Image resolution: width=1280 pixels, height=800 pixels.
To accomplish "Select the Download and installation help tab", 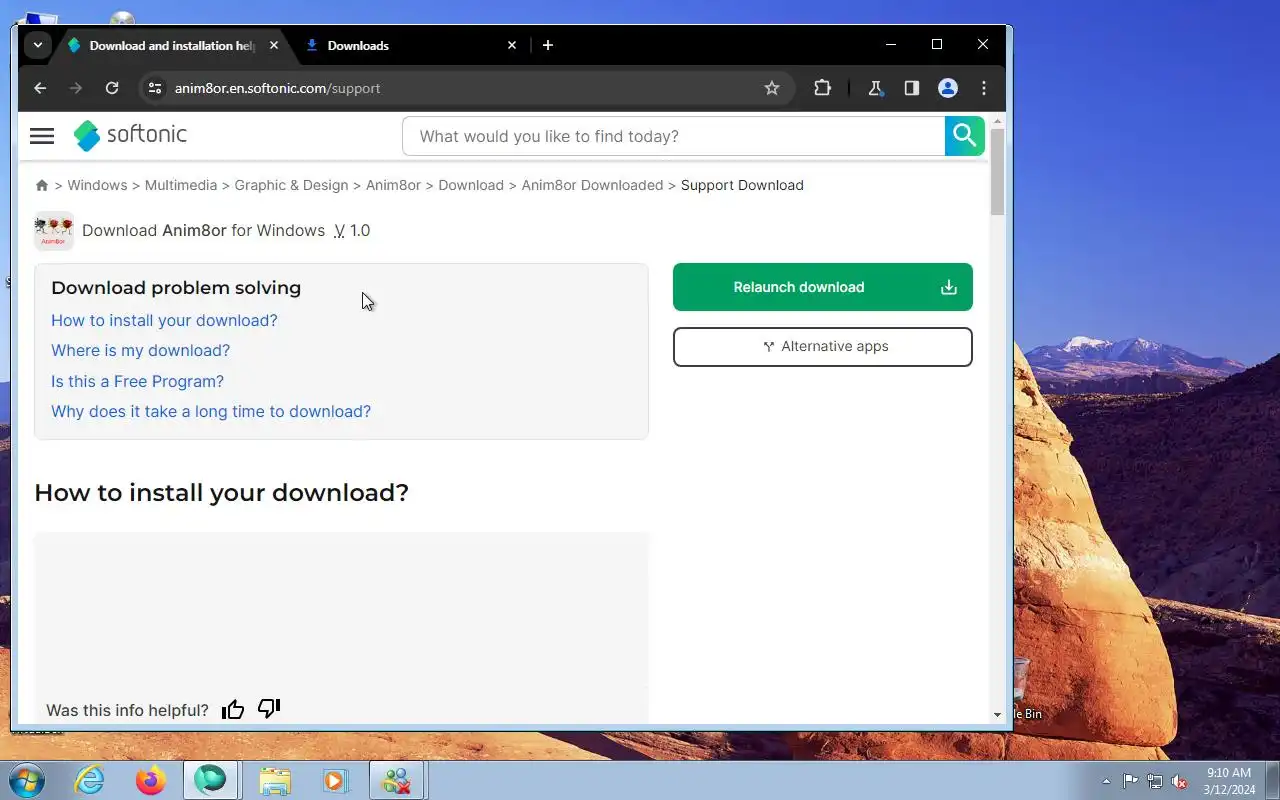I will (172, 45).
